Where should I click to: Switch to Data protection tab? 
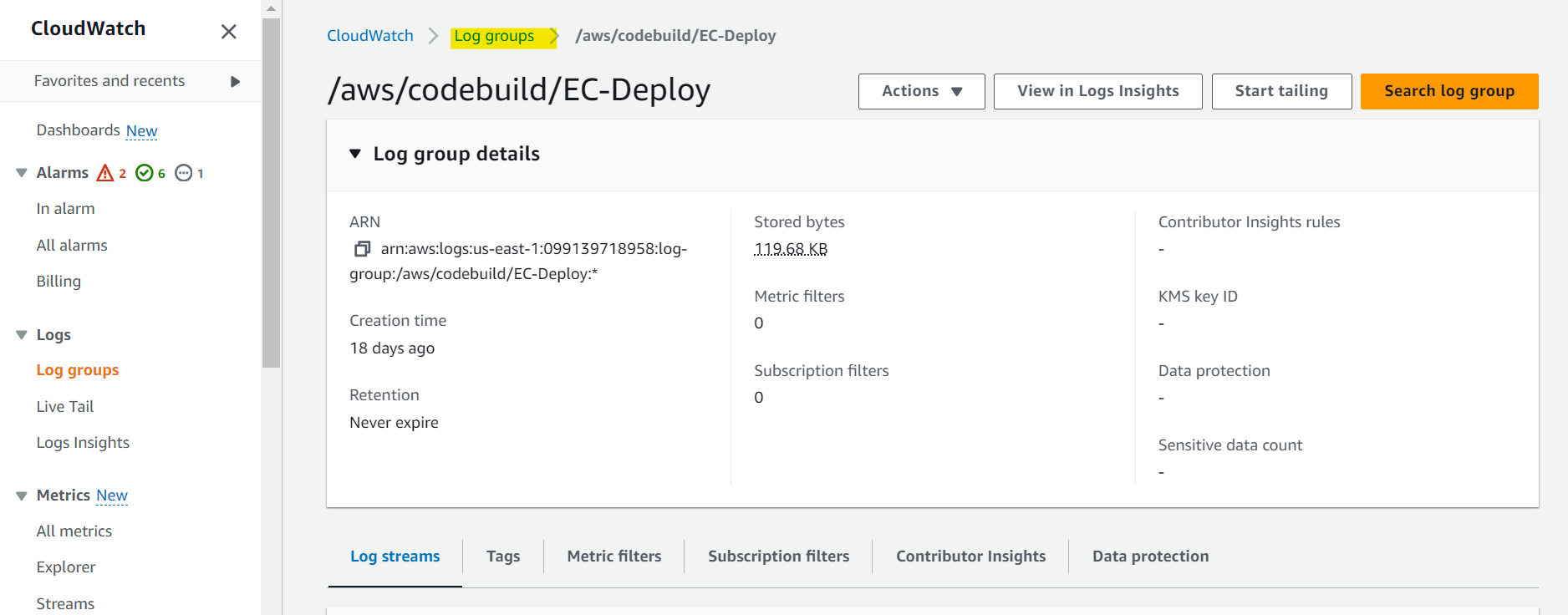1151,557
